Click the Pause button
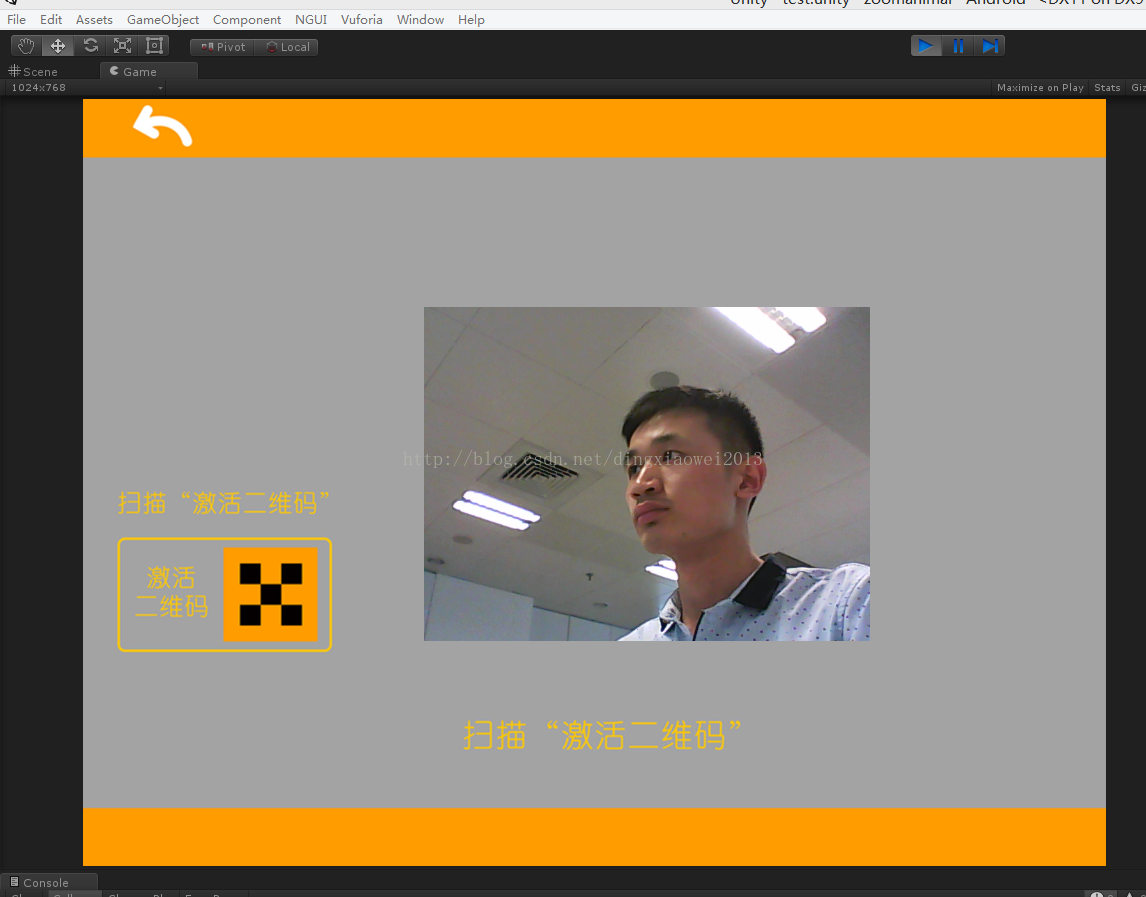This screenshot has height=897, width=1146. pos(958,46)
